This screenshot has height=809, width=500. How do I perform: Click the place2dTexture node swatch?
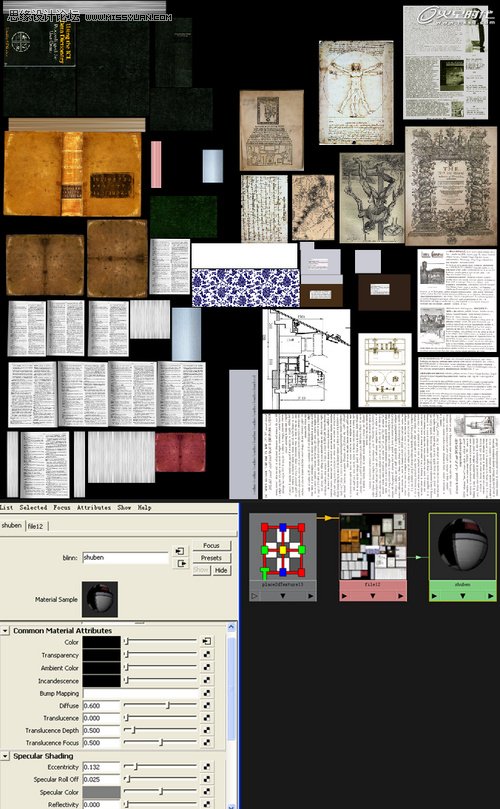coord(283,551)
